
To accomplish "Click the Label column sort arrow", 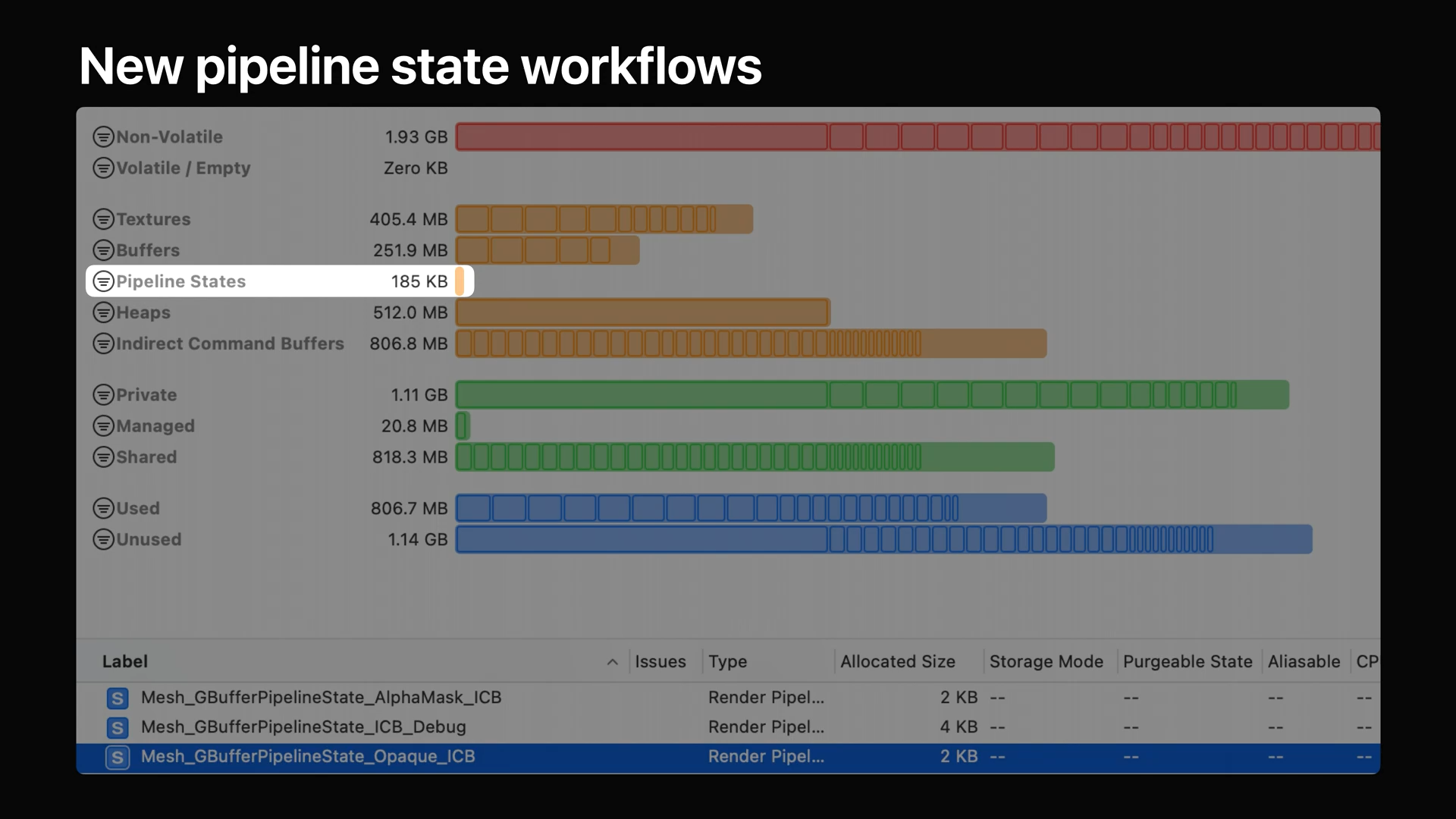I will click(612, 662).
